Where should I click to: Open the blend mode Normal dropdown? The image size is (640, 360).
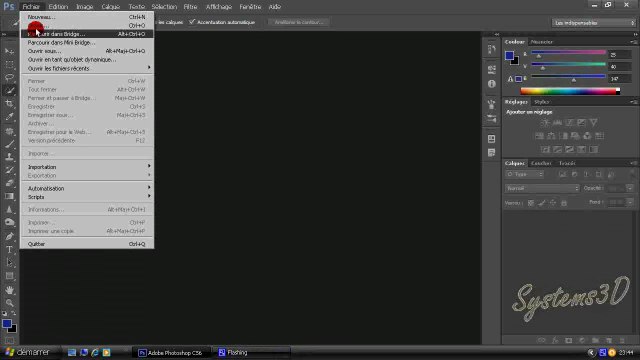coord(542,188)
